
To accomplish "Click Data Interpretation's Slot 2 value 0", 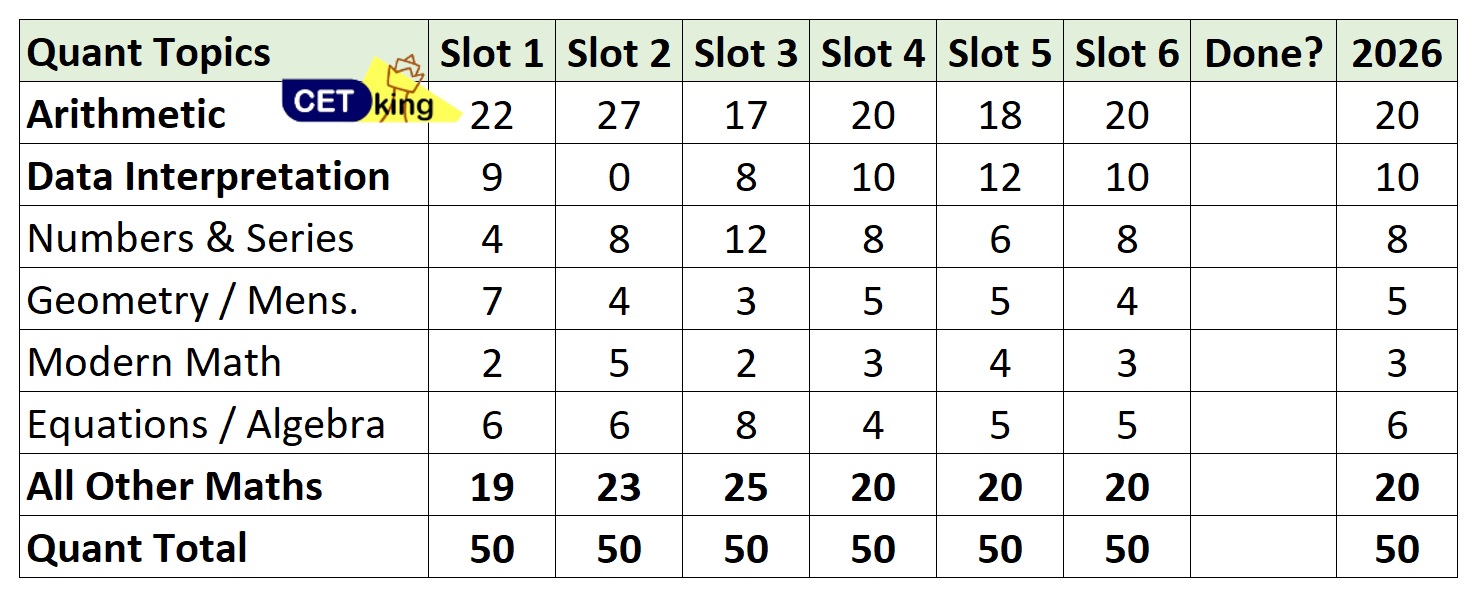I will (618, 177).
